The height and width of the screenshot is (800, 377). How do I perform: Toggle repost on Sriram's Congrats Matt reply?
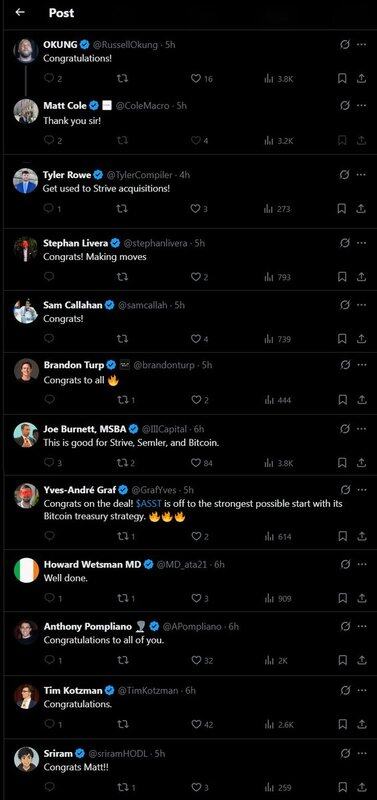(x=125, y=787)
